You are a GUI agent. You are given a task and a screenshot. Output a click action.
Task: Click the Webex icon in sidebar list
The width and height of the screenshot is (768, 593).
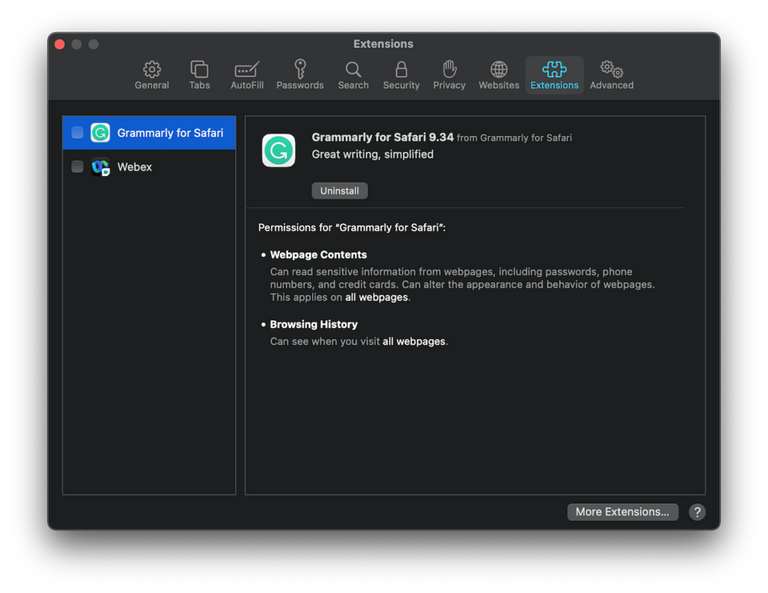coord(100,167)
